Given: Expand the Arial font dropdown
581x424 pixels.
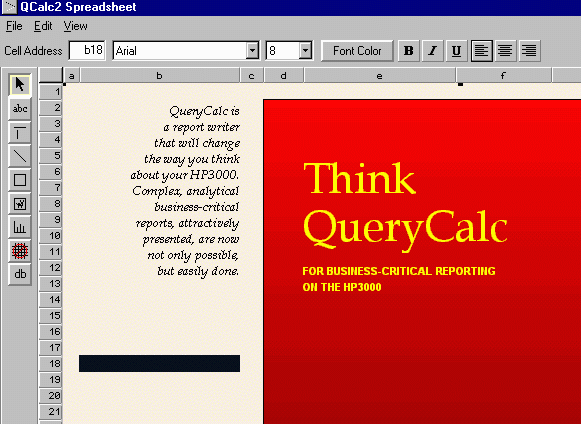Looking at the screenshot, I should click(252, 50).
